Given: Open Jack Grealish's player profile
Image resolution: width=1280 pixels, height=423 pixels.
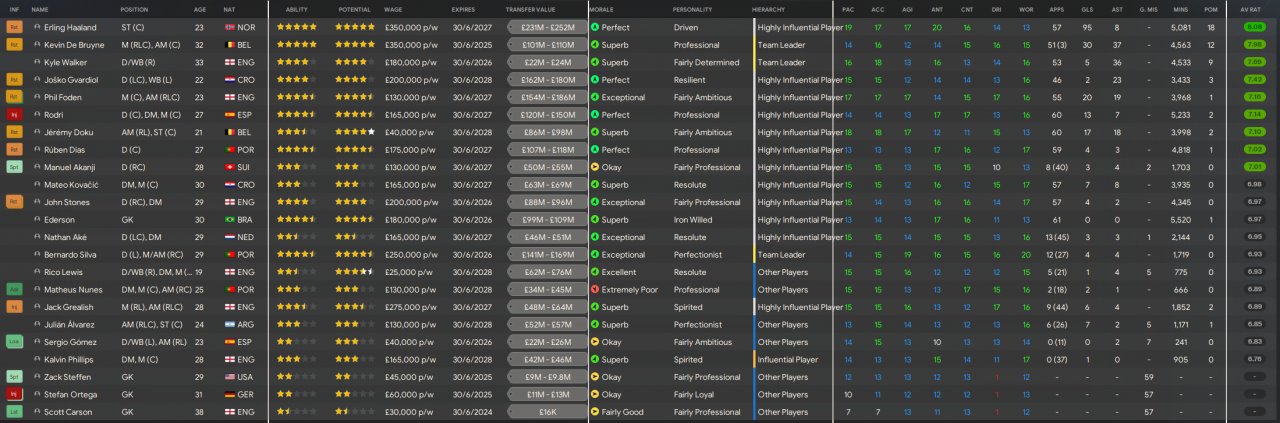Looking at the screenshot, I should [67, 307].
